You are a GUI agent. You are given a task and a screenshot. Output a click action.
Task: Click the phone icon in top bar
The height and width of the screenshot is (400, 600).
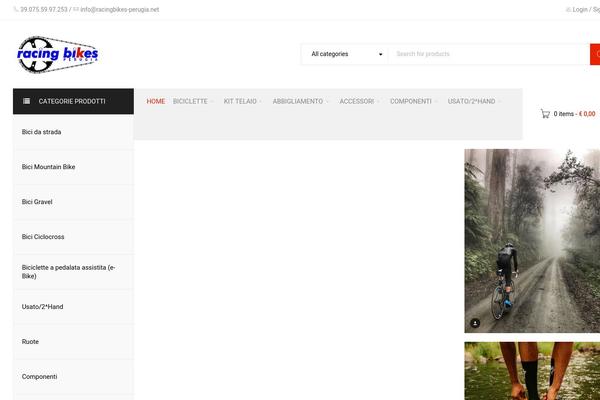coord(16,10)
